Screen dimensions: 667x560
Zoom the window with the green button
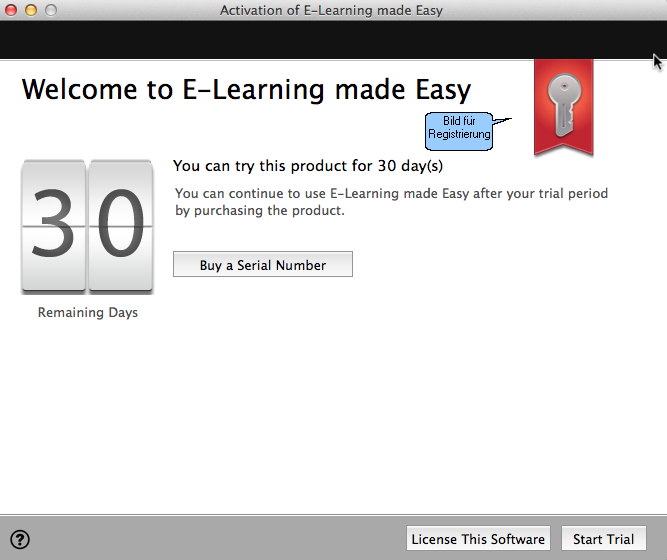(50, 10)
